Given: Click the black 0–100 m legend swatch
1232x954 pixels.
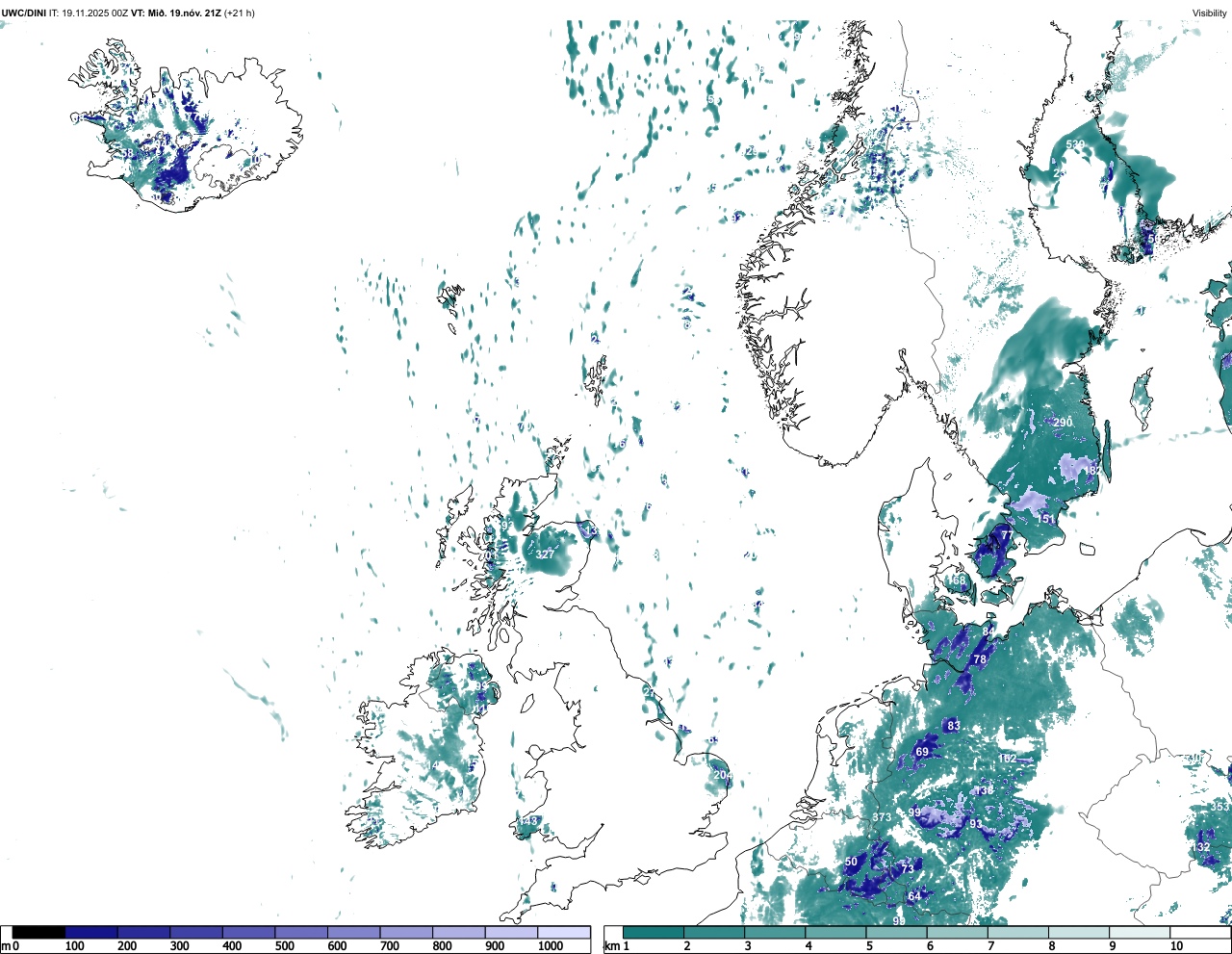Looking at the screenshot, I should [x=39, y=932].
